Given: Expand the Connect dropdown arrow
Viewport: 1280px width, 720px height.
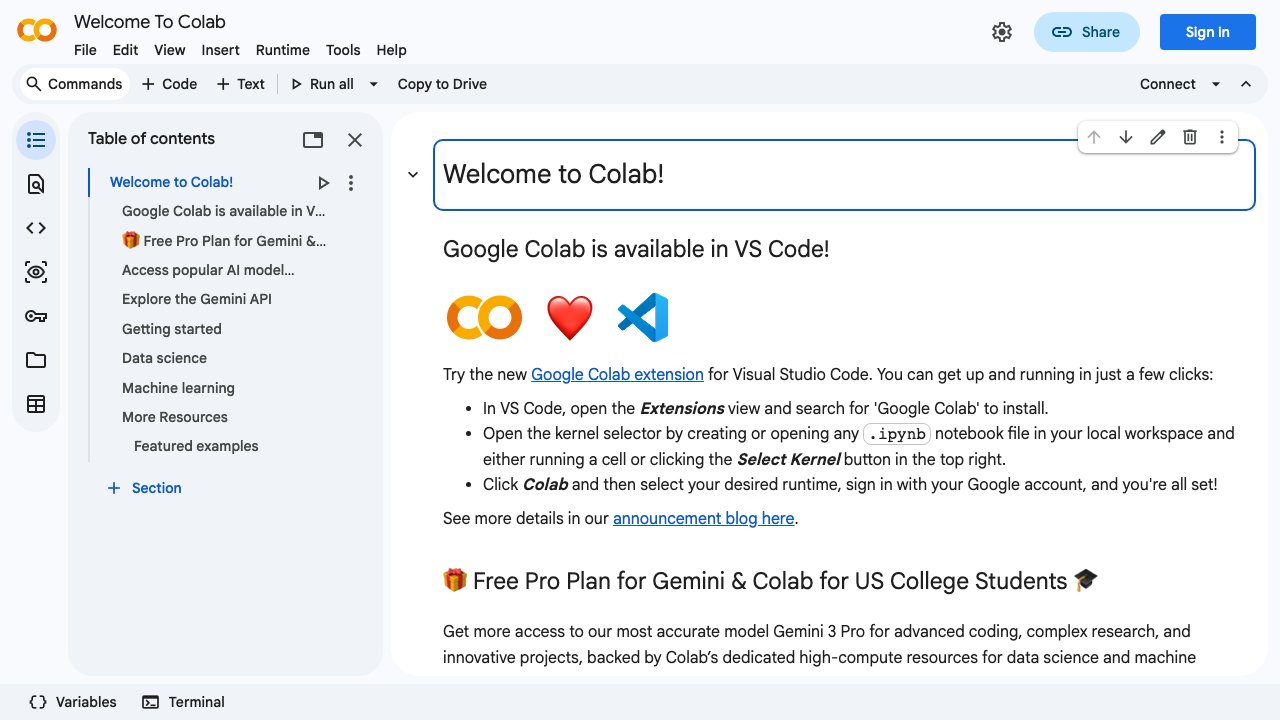Looking at the screenshot, I should point(1216,84).
